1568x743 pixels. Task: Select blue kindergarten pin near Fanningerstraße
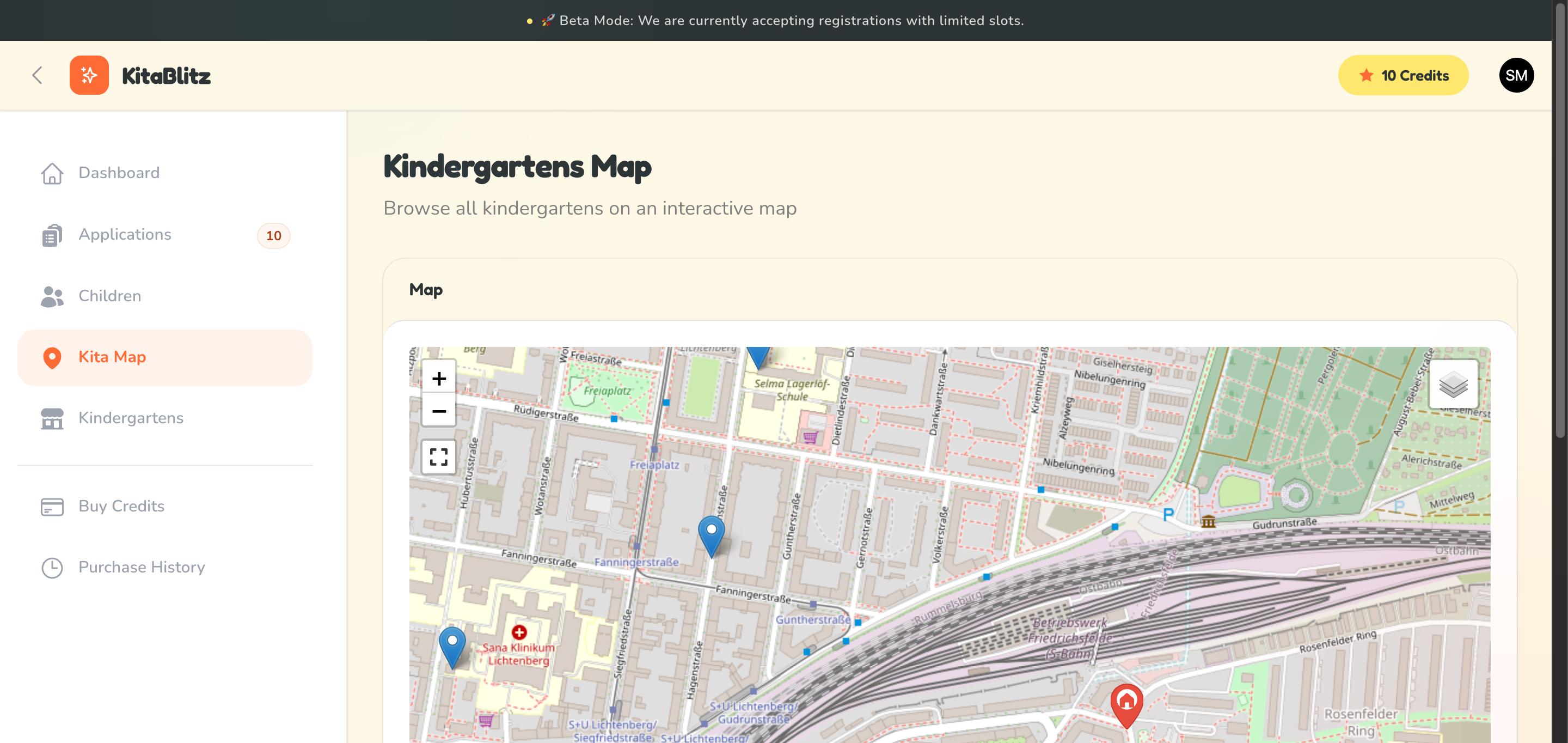pyautogui.click(x=710, y=533)
